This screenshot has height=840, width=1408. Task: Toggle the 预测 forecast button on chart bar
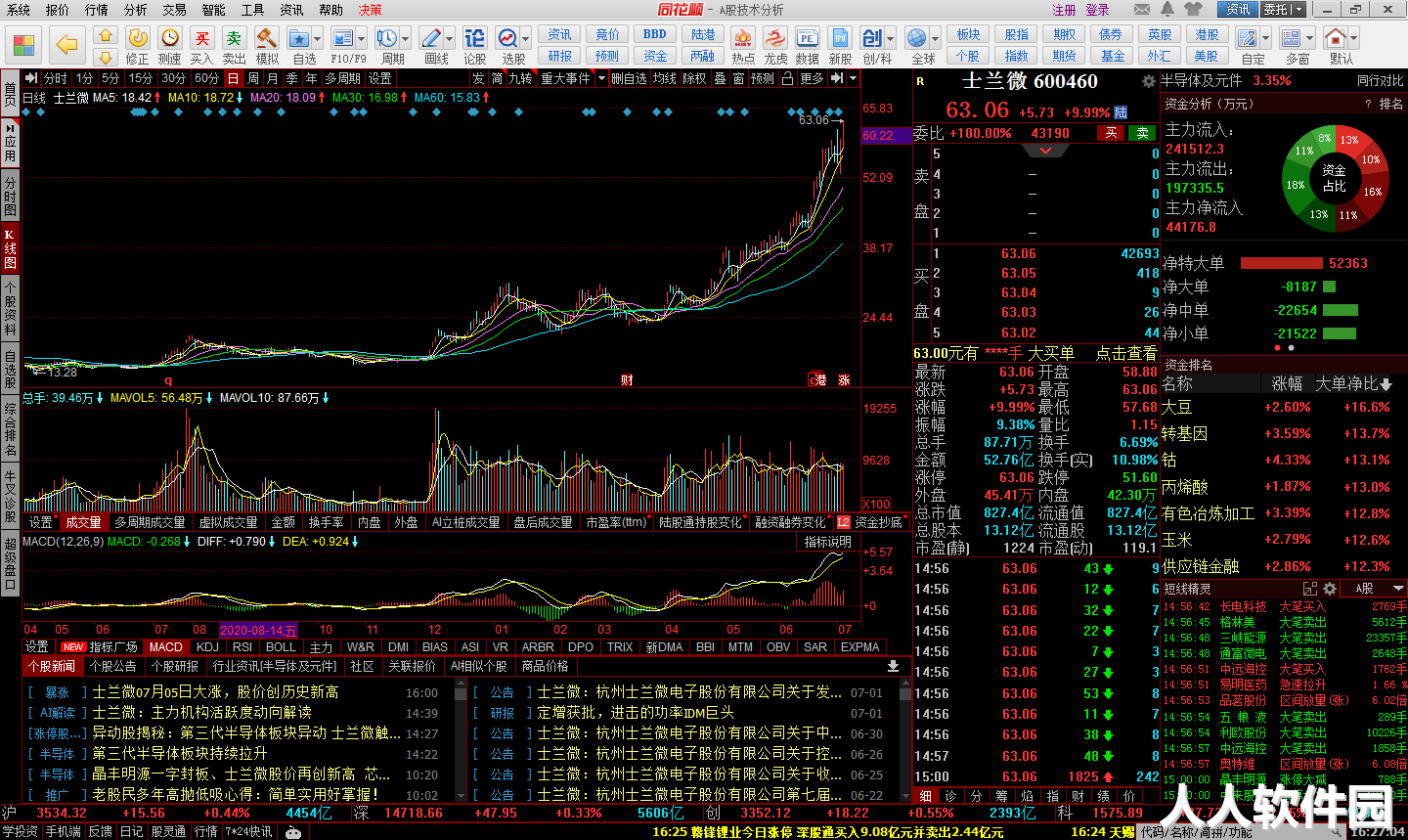[763, 78]
